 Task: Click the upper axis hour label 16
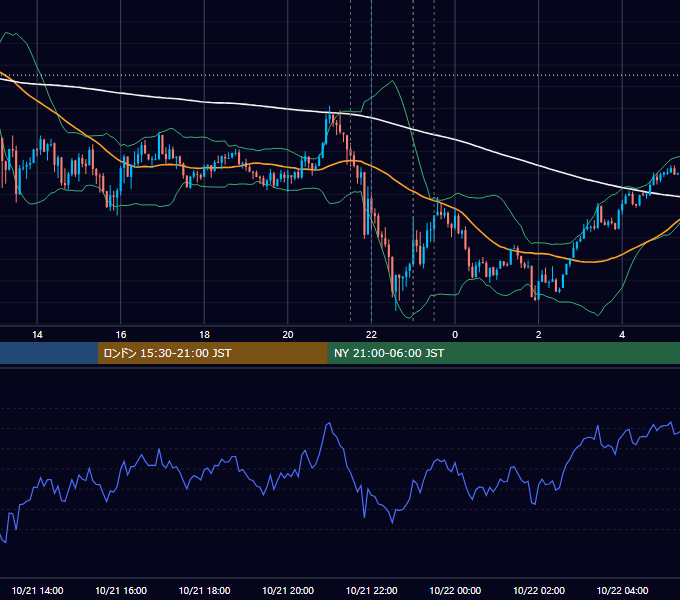coord(121,335)
